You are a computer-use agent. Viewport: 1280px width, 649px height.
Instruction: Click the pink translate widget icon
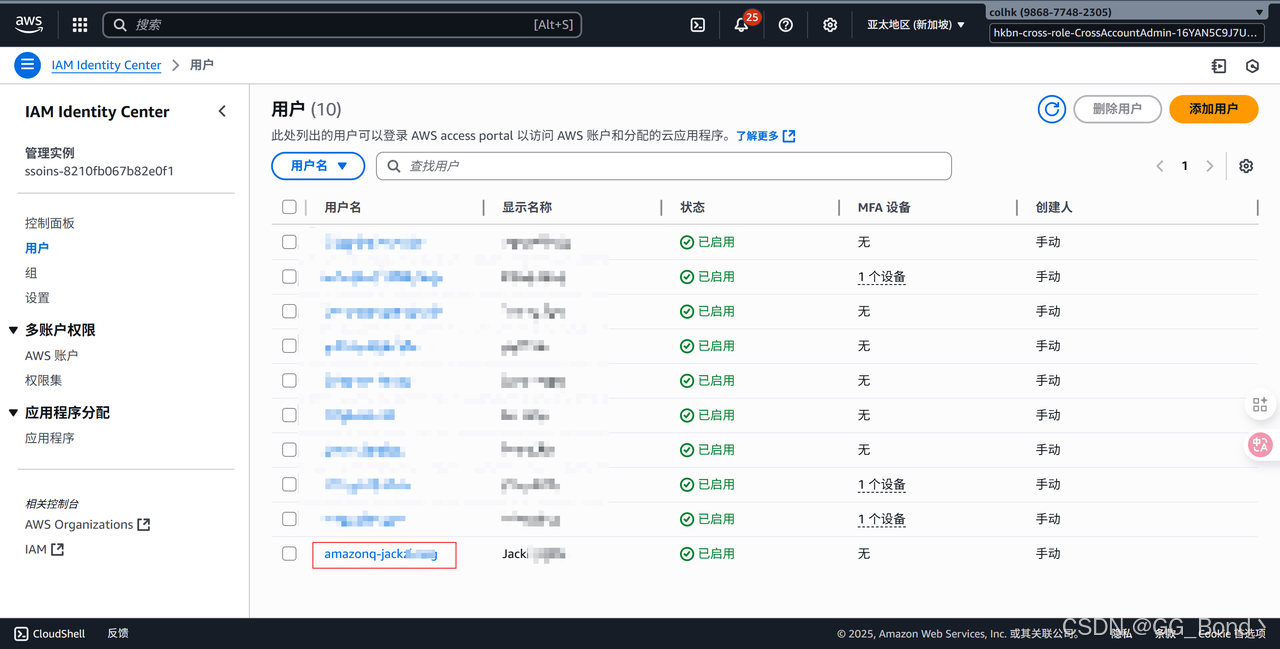pos(1260,446)
